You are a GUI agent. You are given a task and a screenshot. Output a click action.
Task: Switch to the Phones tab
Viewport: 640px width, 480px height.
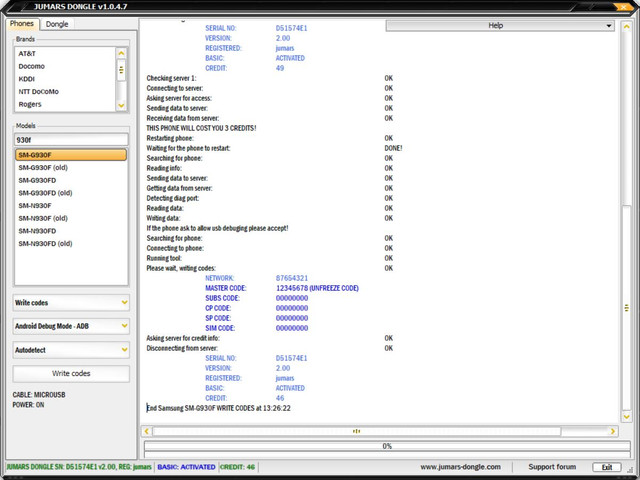(x=22, y=24)
